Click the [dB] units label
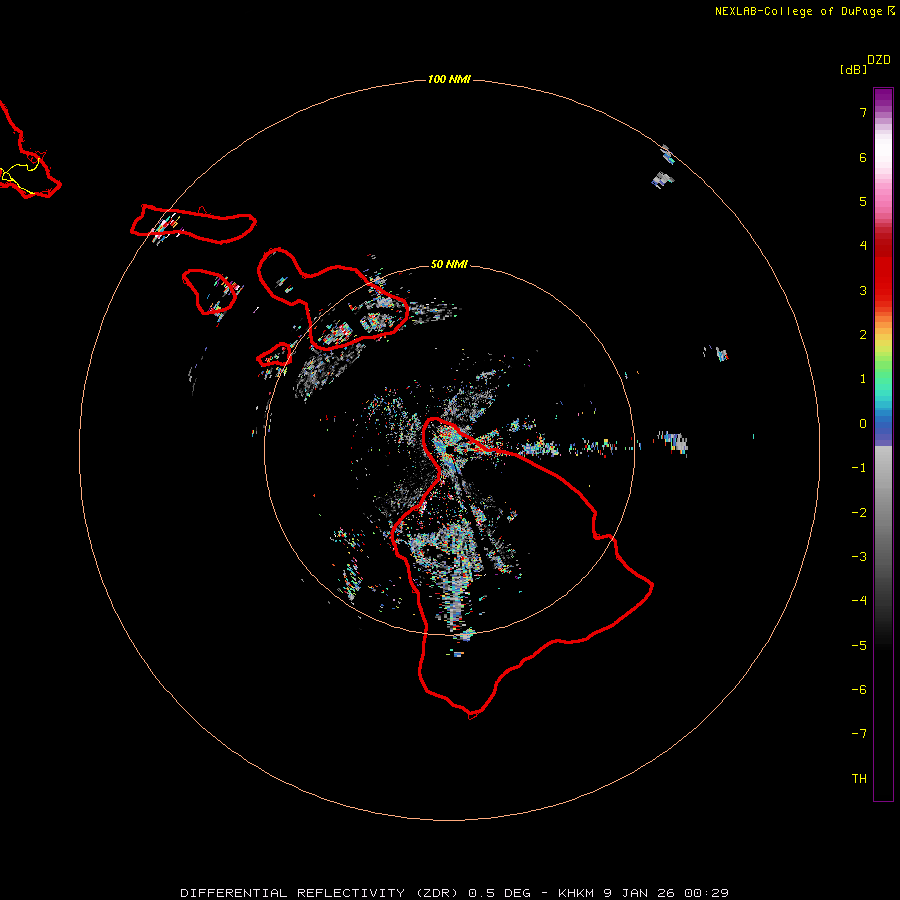 pyautogui.click(x=853, y=69)
